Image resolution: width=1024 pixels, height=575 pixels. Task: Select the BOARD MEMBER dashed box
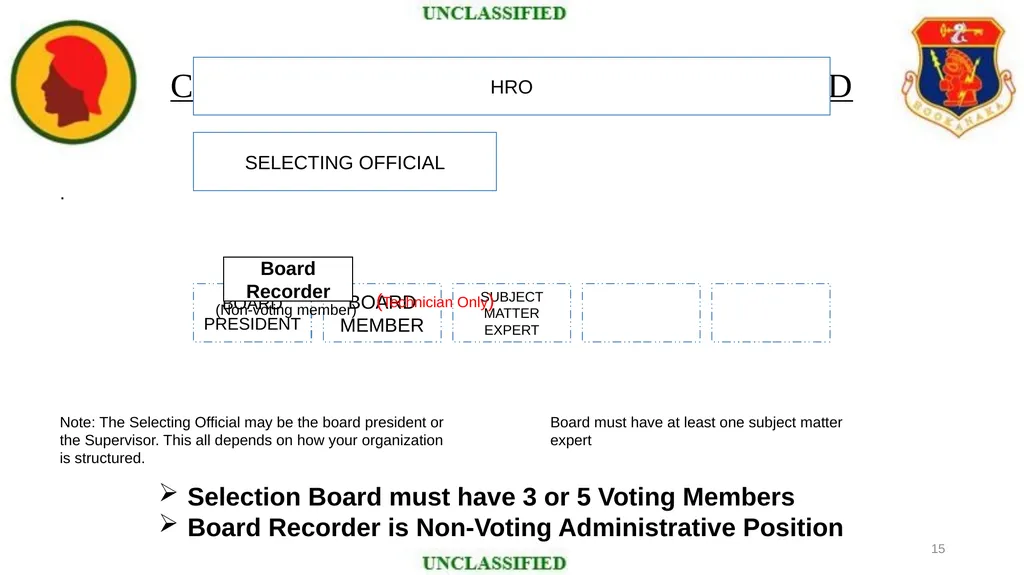[382, 313]
